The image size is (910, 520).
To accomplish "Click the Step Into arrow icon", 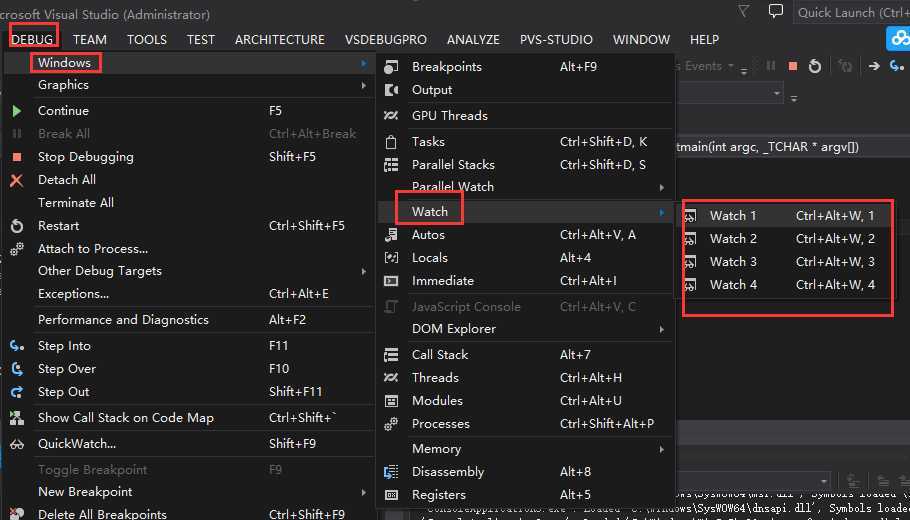I will (x=17, y=346).
